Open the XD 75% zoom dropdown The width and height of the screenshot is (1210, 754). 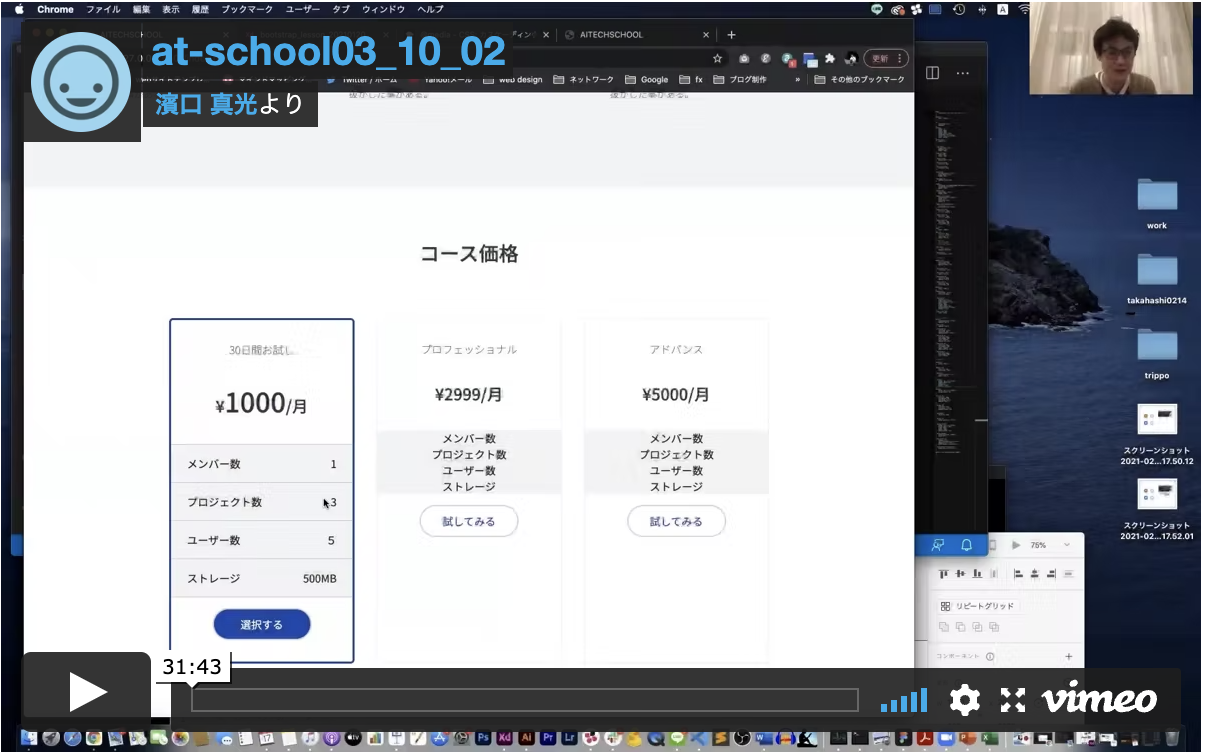coord(1050,545)
